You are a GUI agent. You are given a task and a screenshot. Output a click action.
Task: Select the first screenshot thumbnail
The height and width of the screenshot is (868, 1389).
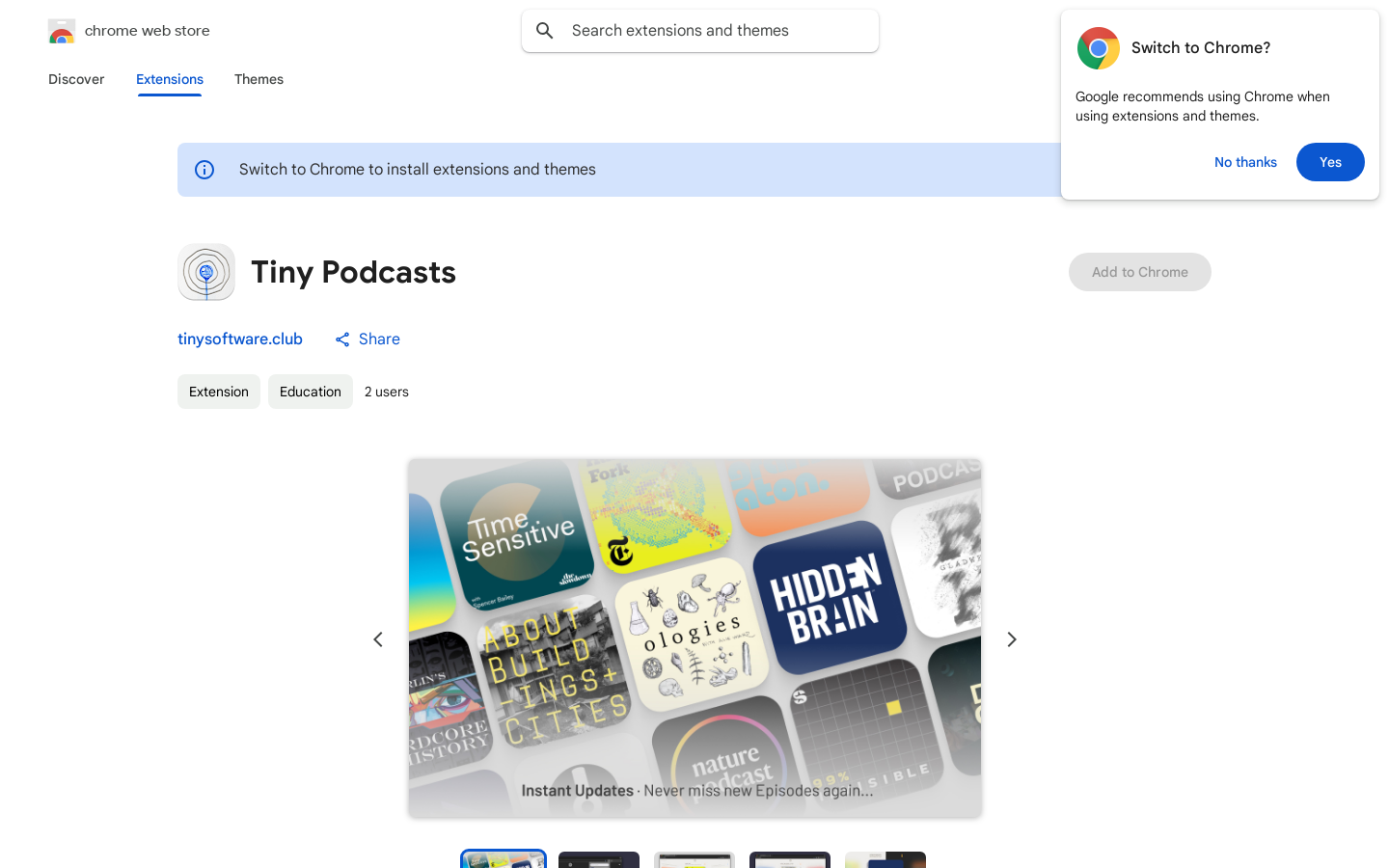[x=504, y=859]
